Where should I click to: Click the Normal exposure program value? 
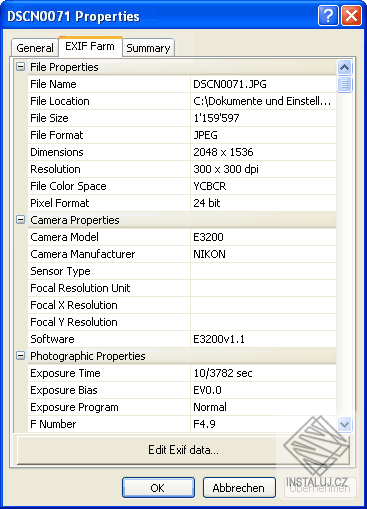(210, 407)
